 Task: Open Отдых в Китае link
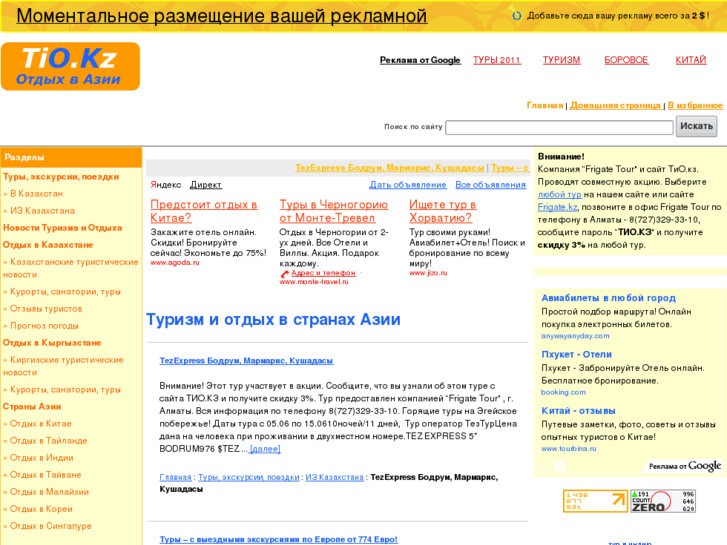[x=41, y=424]
